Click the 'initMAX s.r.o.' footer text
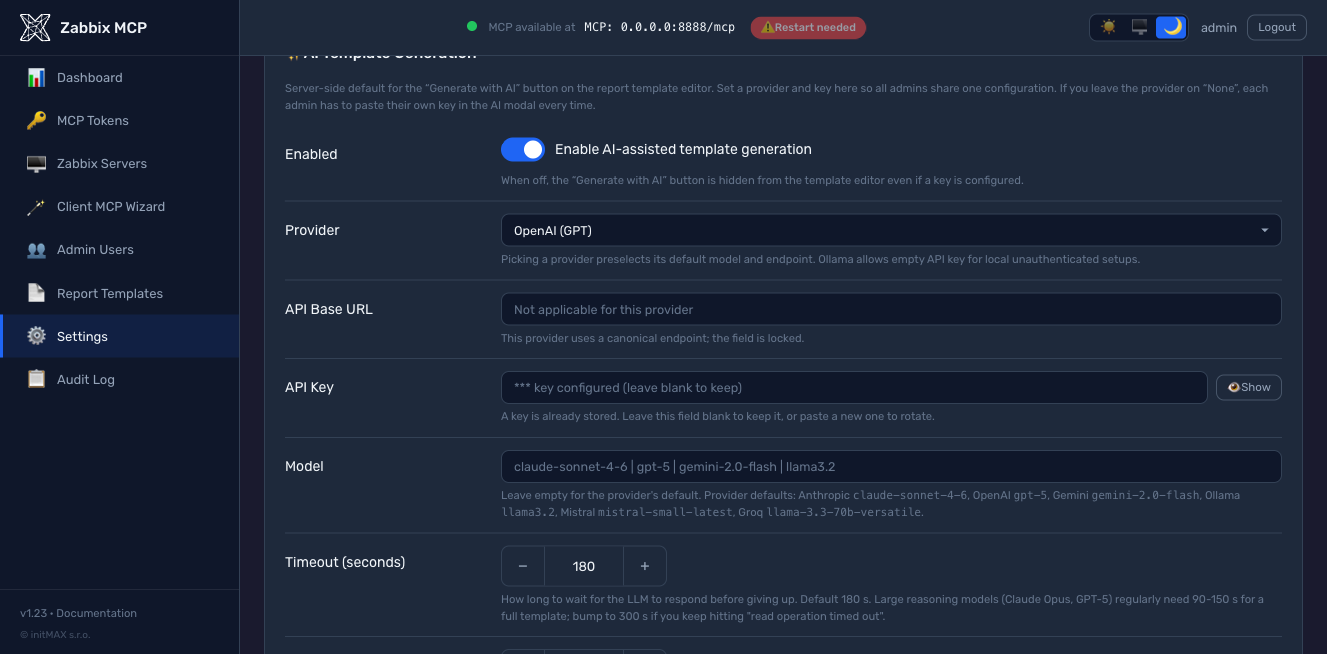1327x654 pixels. click(x=60, y=635)
